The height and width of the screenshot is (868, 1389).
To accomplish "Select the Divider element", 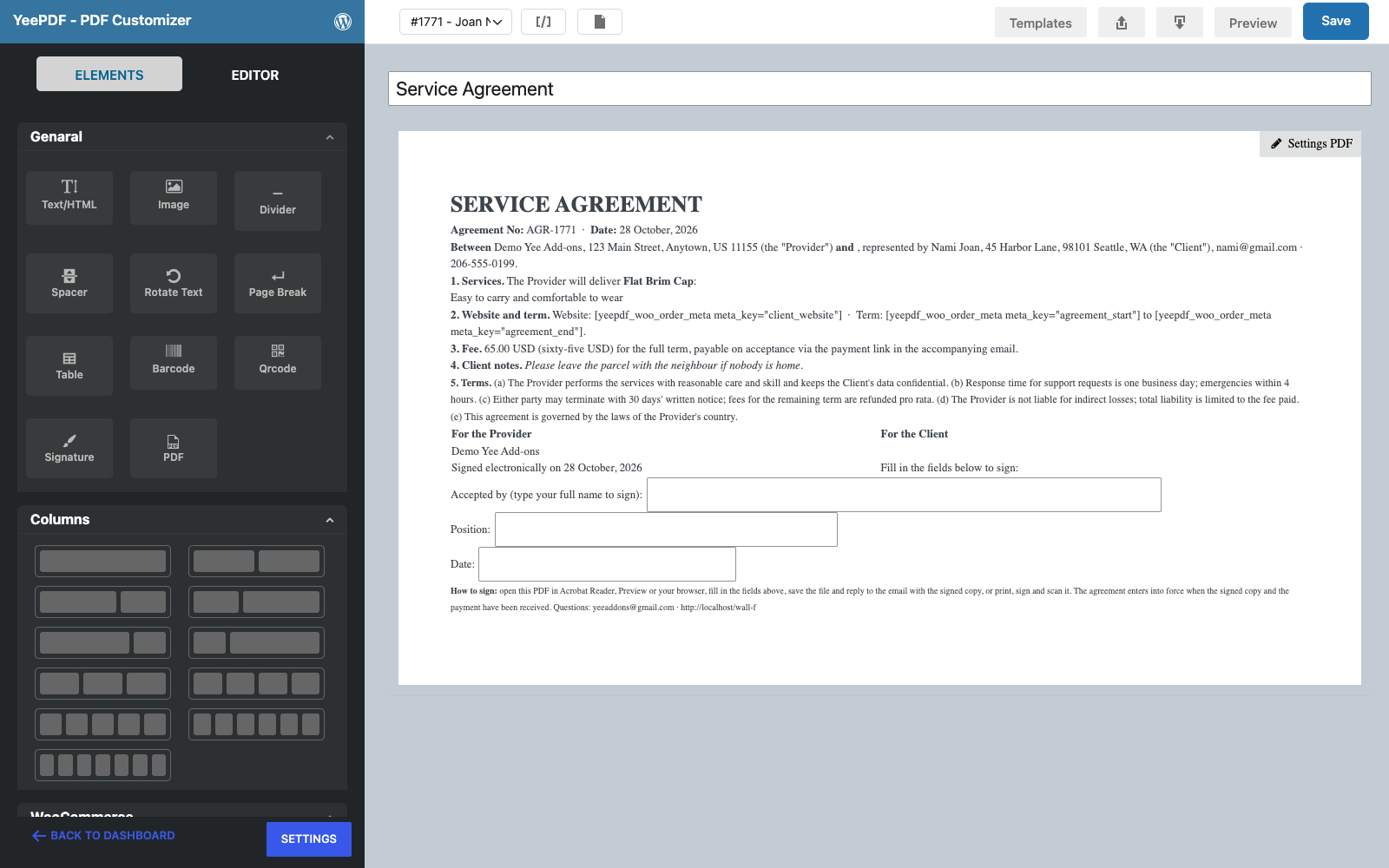I will [278, 201].
